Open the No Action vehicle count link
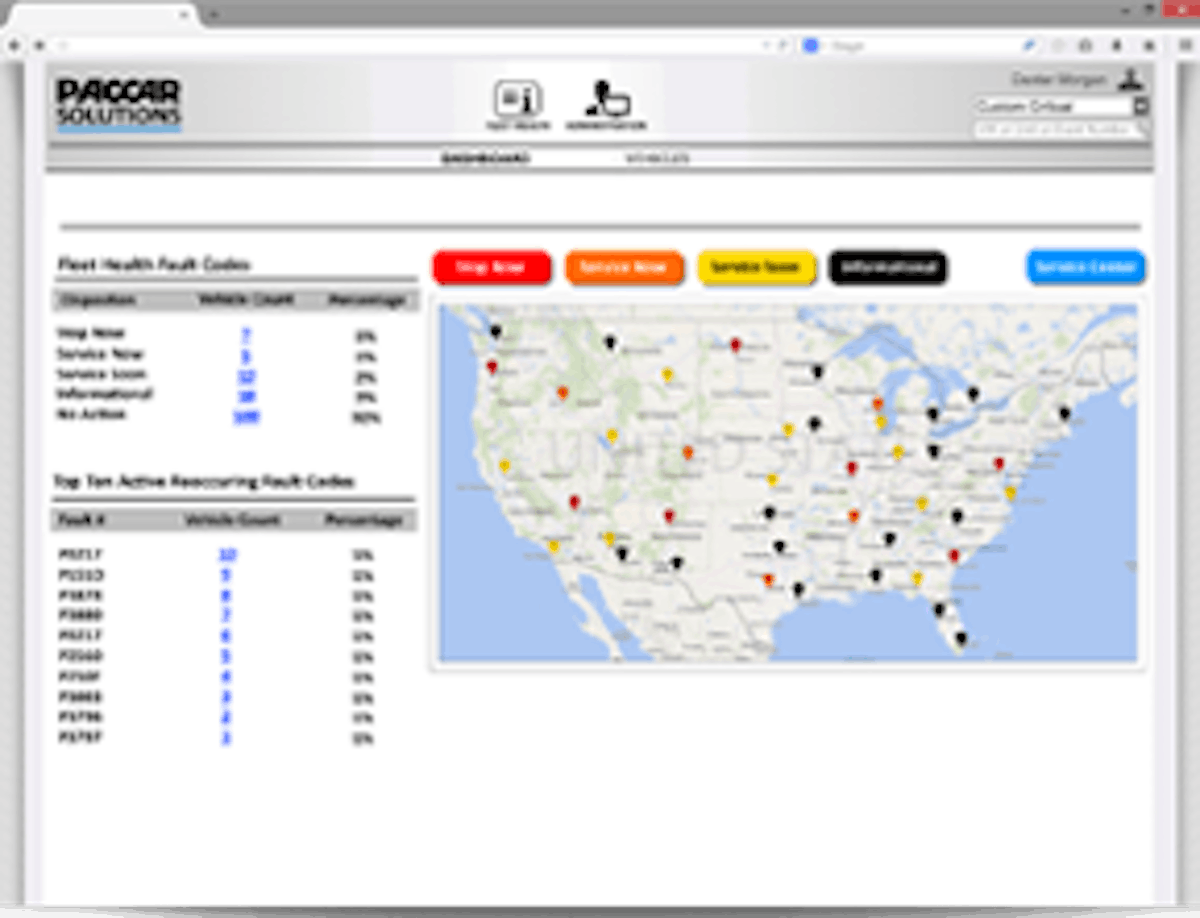 pyautogui.click(x=248, y=416)
